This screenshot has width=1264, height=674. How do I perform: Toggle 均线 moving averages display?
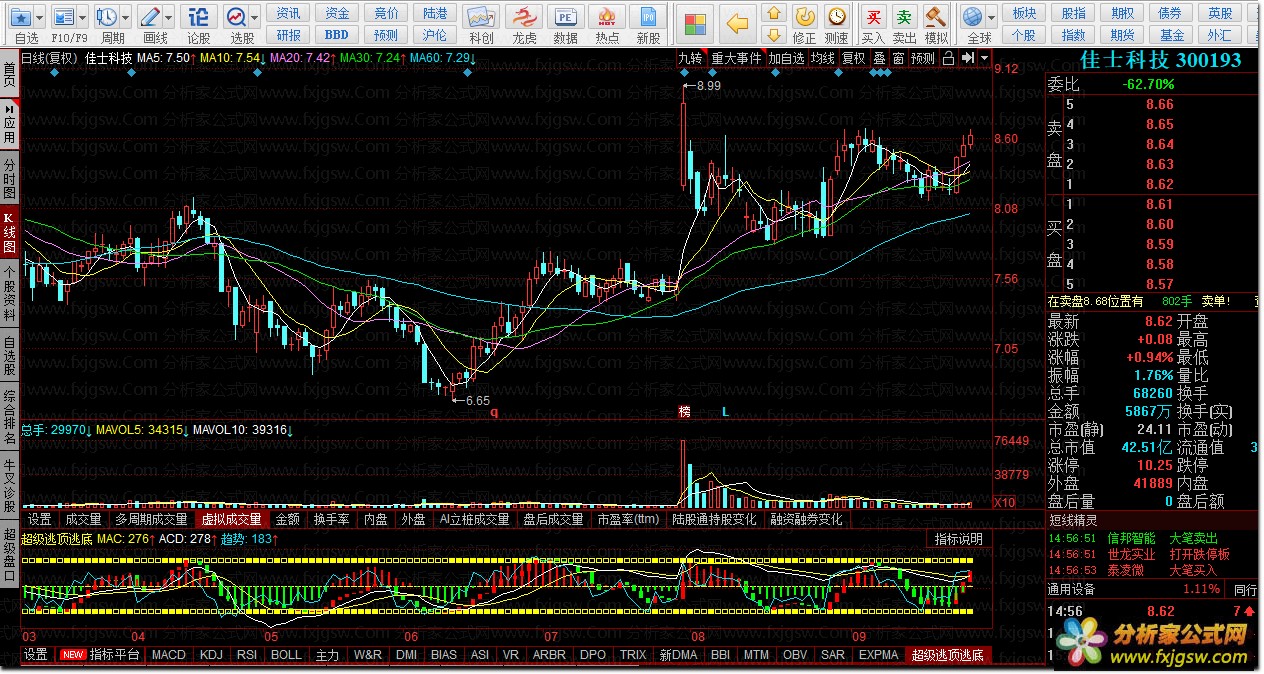point(822,58)
